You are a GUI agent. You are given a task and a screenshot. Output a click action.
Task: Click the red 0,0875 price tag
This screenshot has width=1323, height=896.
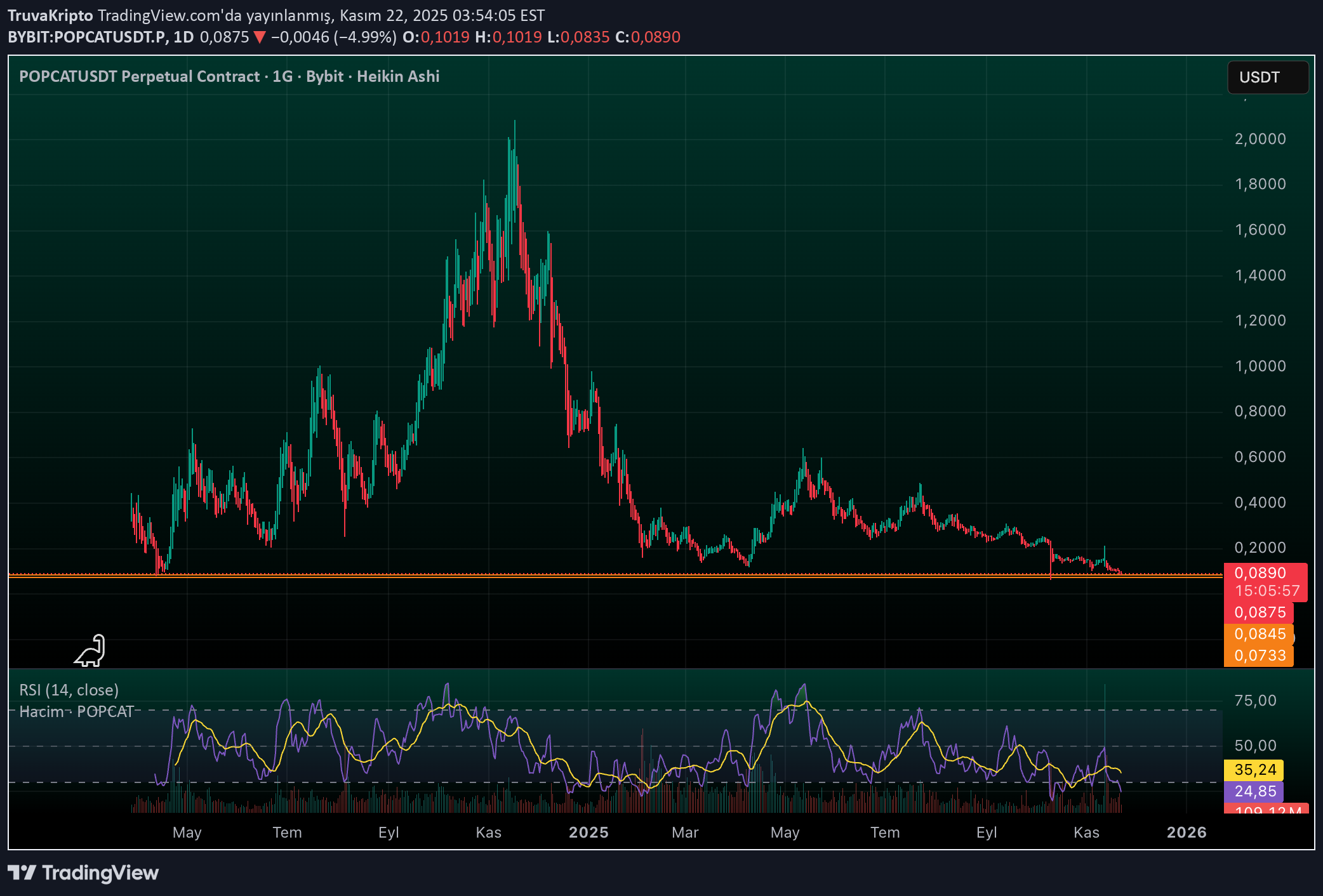click(1260, 612)
